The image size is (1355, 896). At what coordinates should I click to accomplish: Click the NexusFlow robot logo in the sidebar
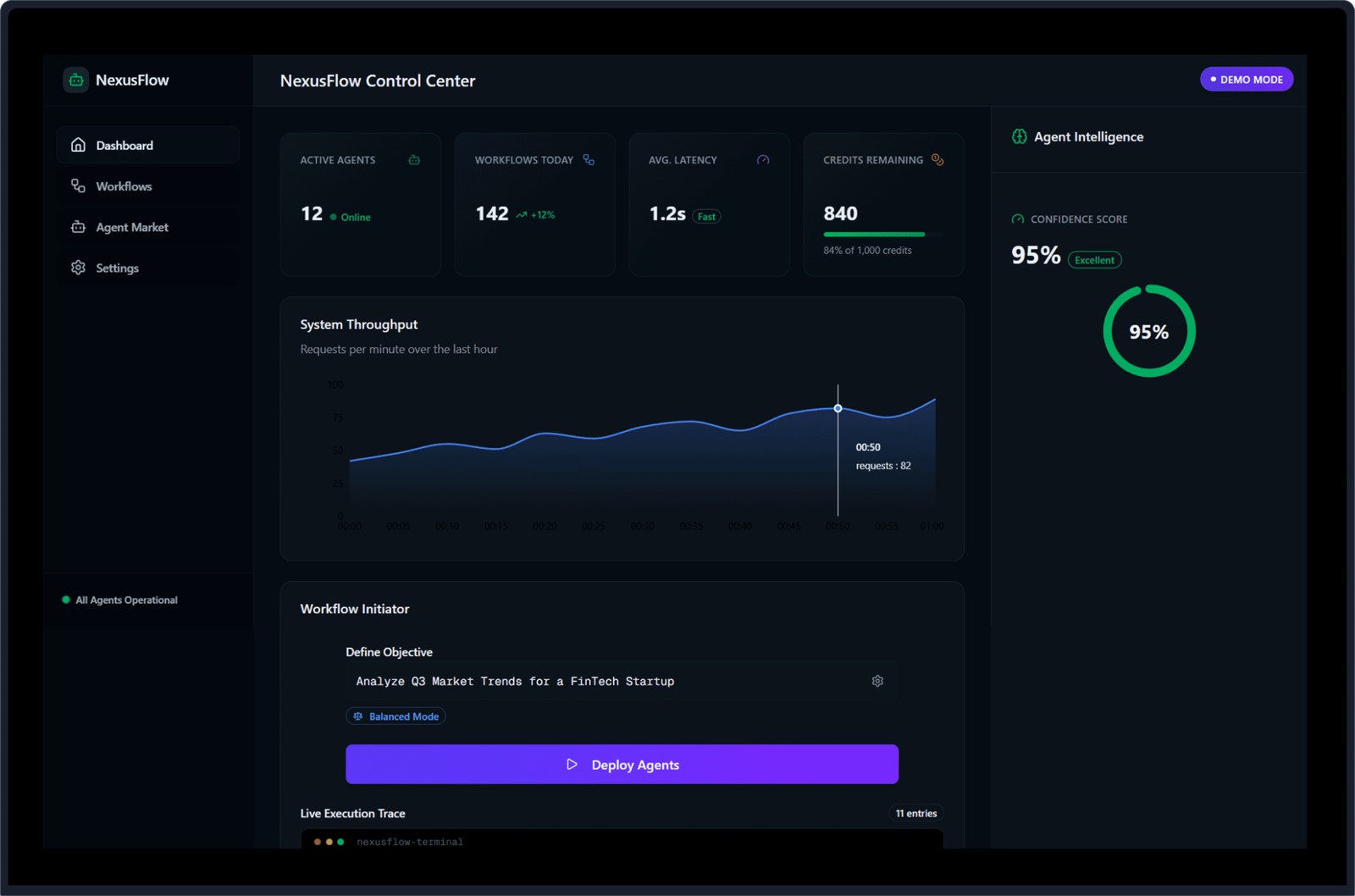[75, 80]
